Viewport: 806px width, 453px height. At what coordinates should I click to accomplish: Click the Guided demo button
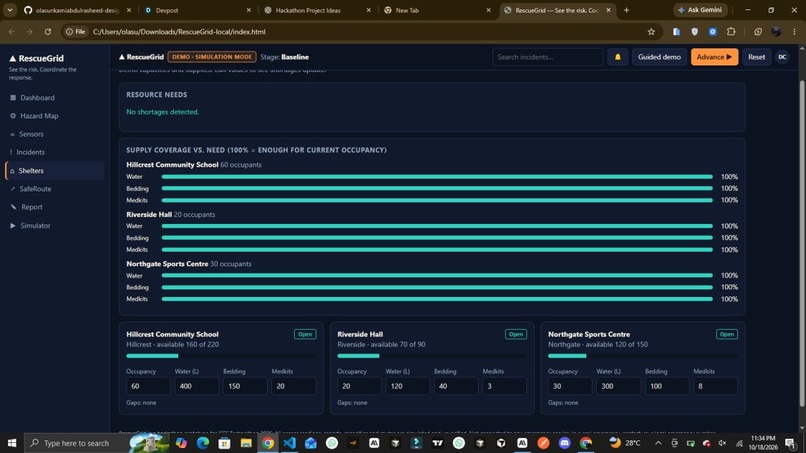pyautogui.click(x=659, y=57)
